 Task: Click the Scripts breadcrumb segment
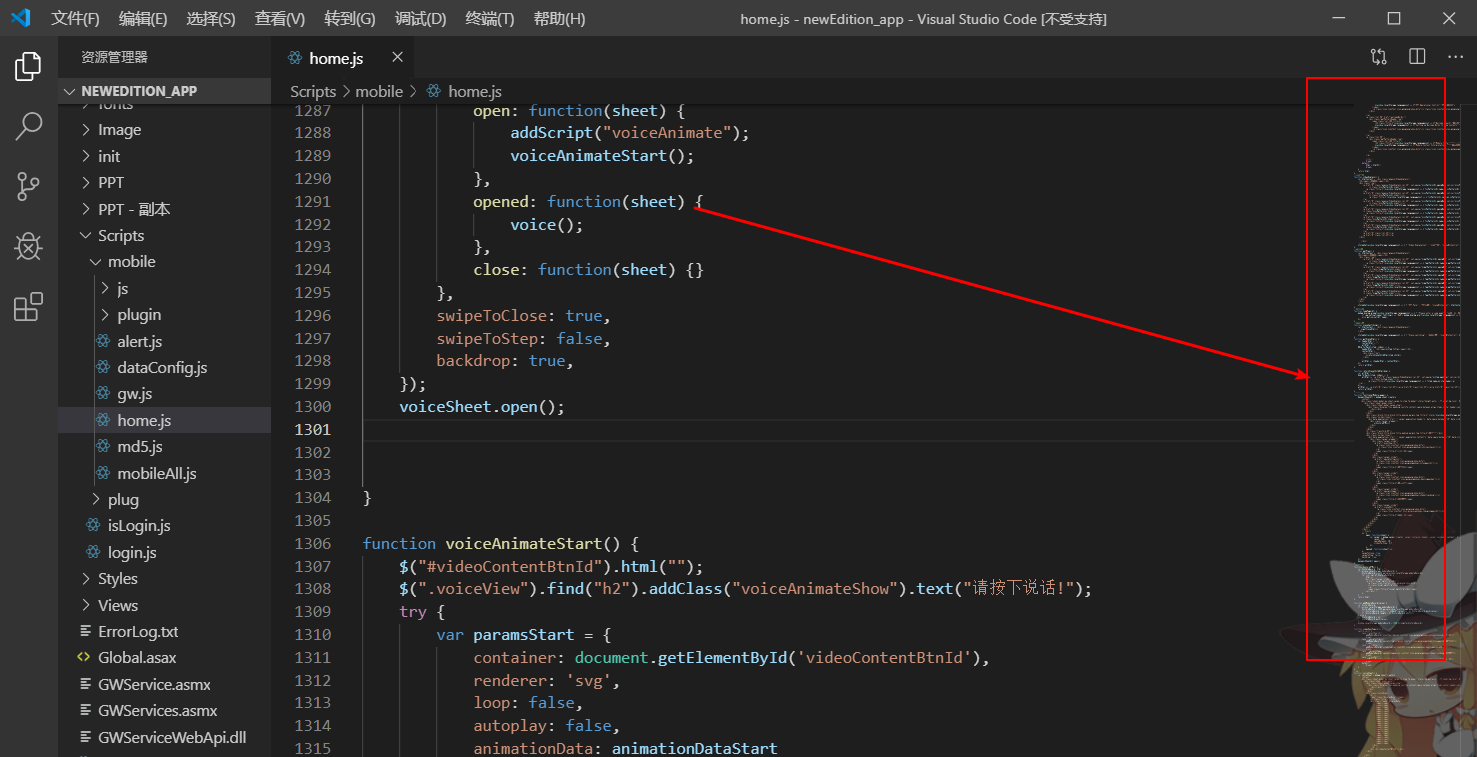313,91
